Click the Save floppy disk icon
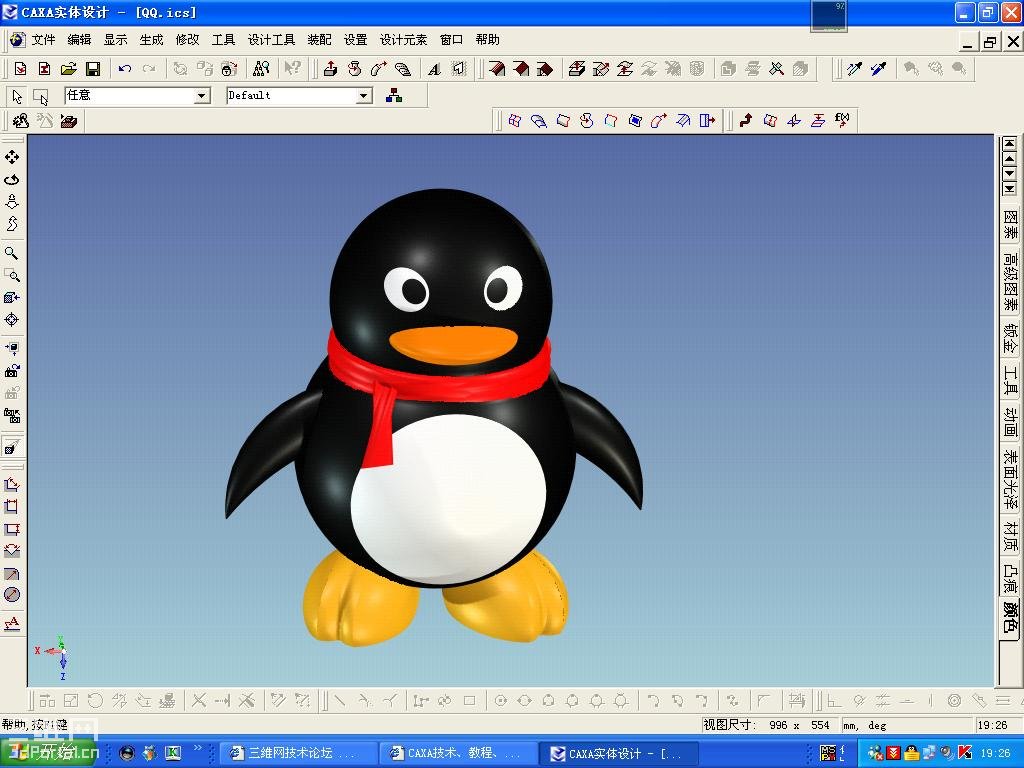1024x768 pixels. click(x=93, y=69)
